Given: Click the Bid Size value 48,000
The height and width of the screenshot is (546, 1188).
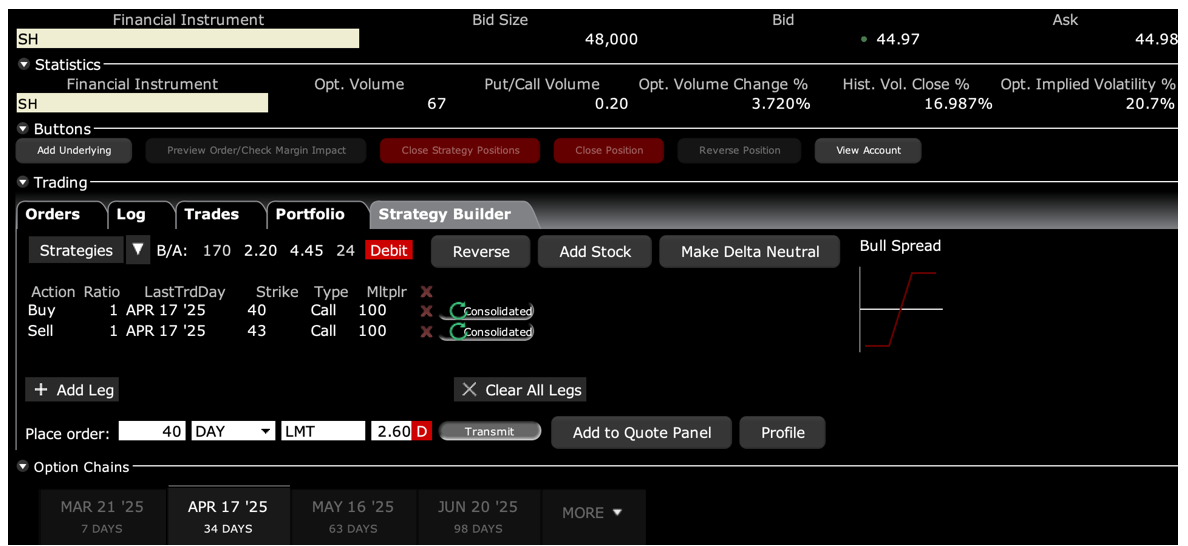Looking at the screenshot, I should pos(611,39).
